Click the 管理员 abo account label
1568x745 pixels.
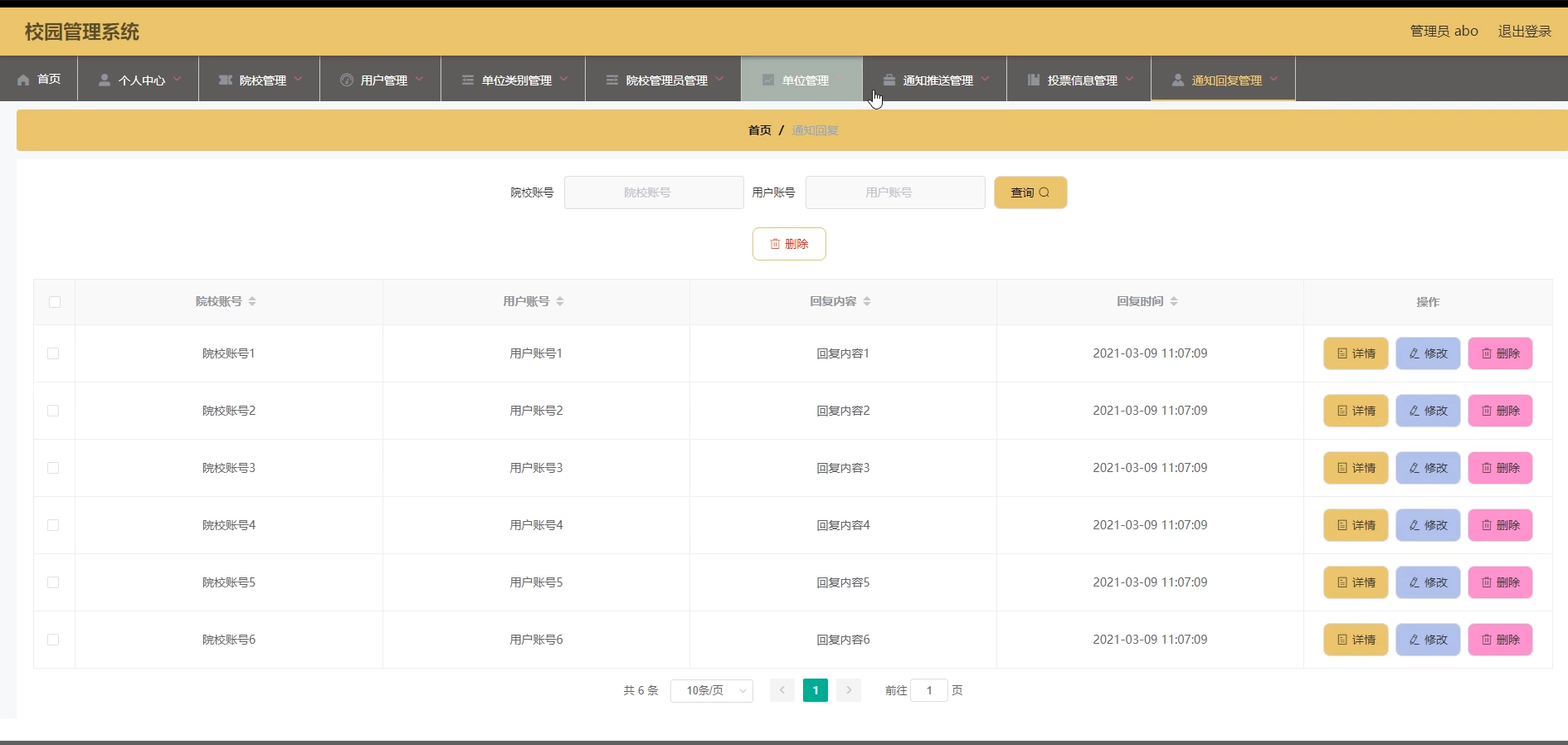click(1444, 31)
